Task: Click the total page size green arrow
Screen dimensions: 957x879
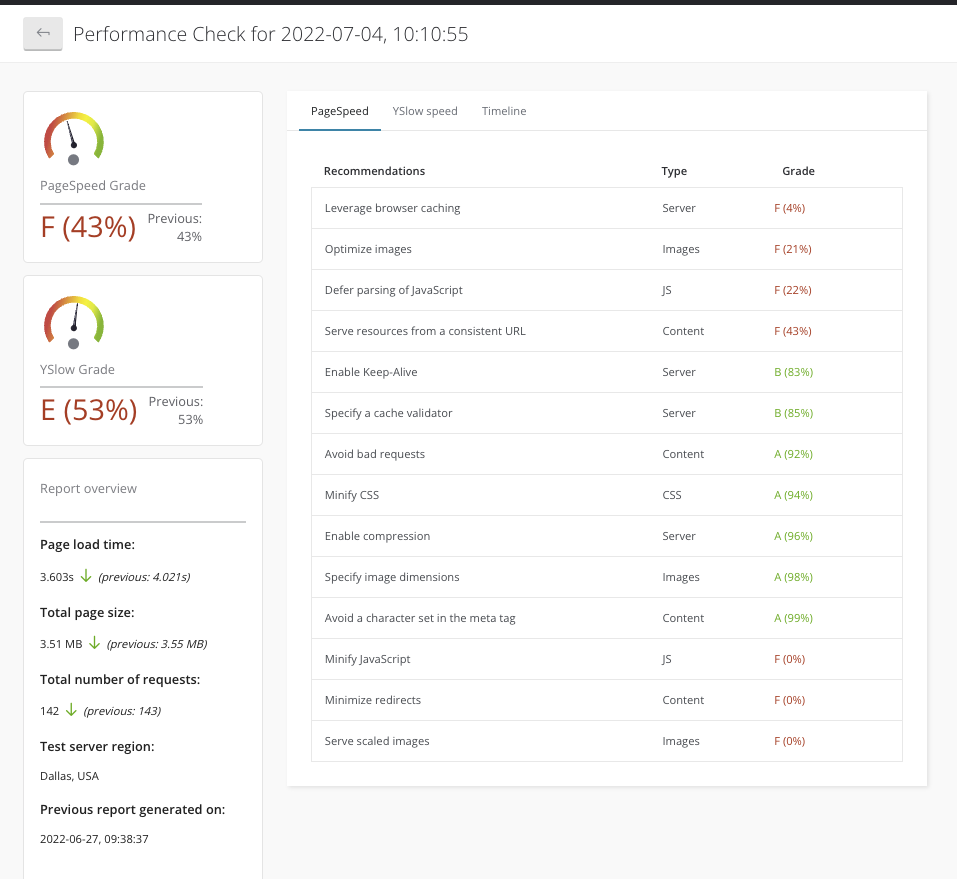Action: pyautogui.click(x=94, y=643)
